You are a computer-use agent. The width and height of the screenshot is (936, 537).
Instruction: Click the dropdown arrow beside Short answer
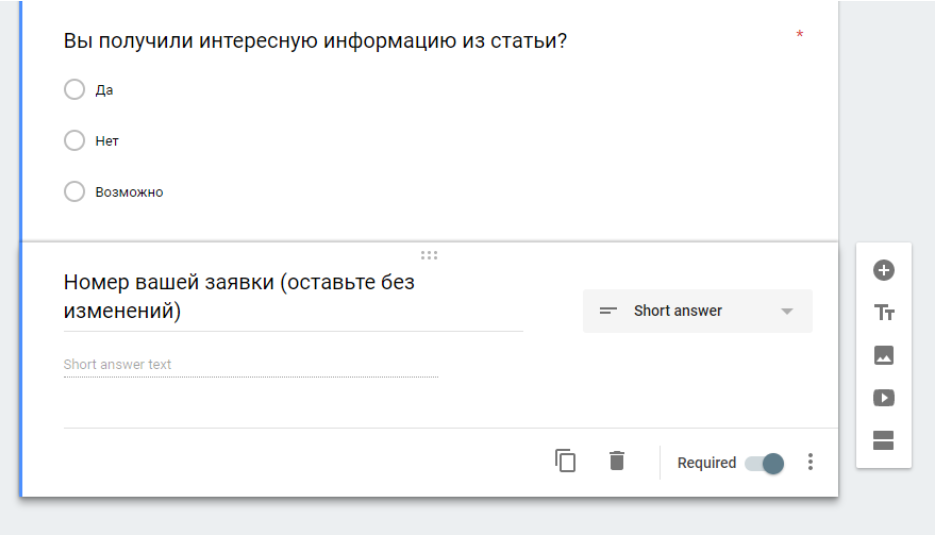point(787,312)
